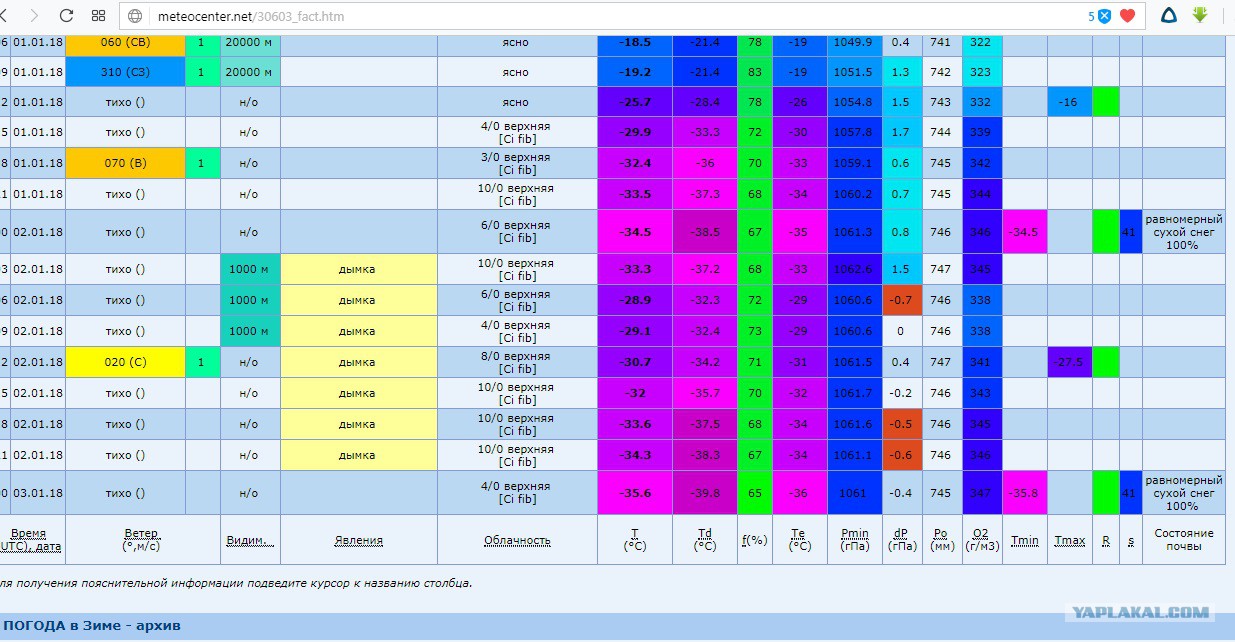This screenshot has height=642, width=1235.
Task: Click the R column header
Action: click(1106, 540)
